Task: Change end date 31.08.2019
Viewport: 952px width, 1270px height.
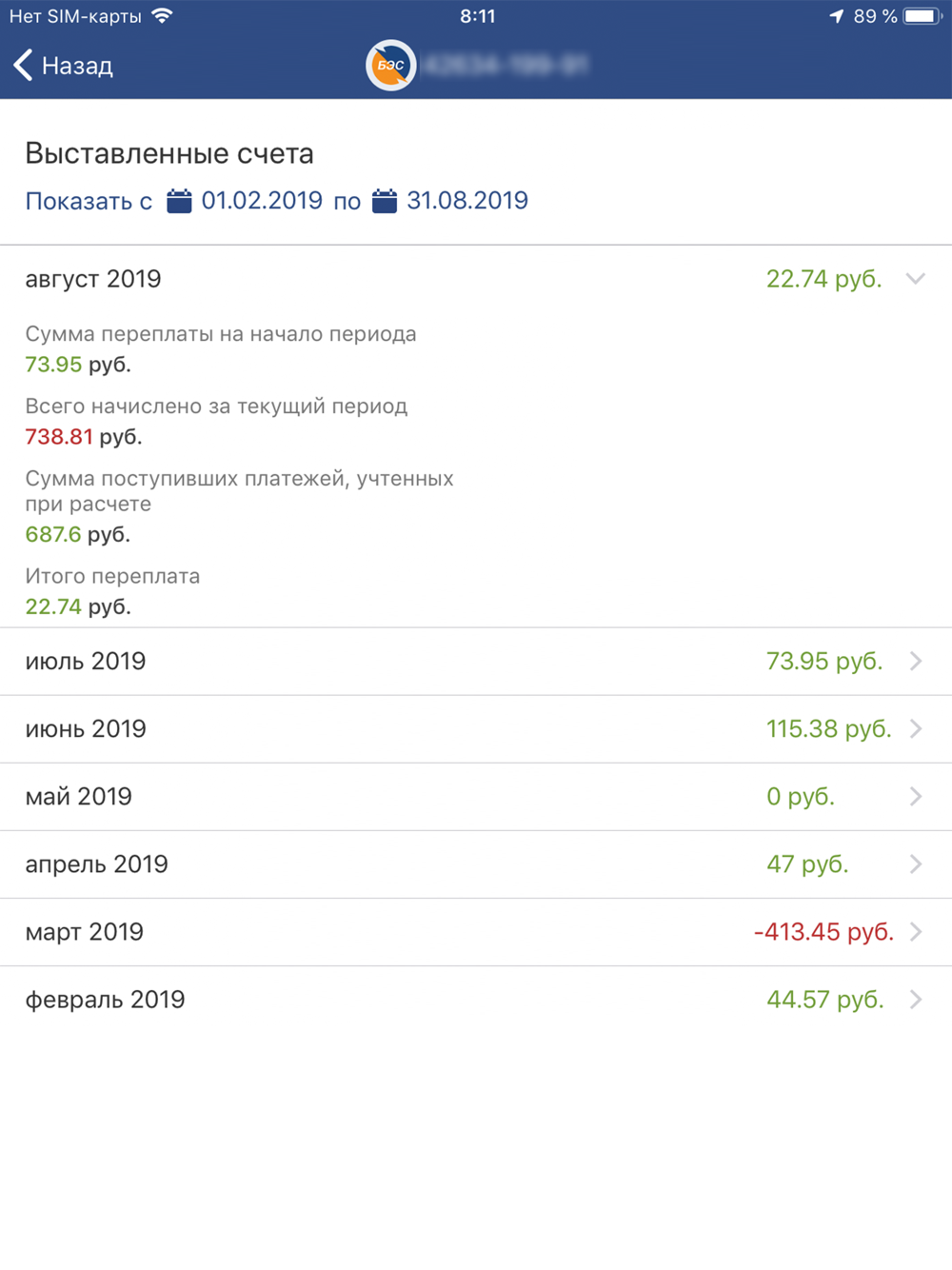Action: pos(467,201)
